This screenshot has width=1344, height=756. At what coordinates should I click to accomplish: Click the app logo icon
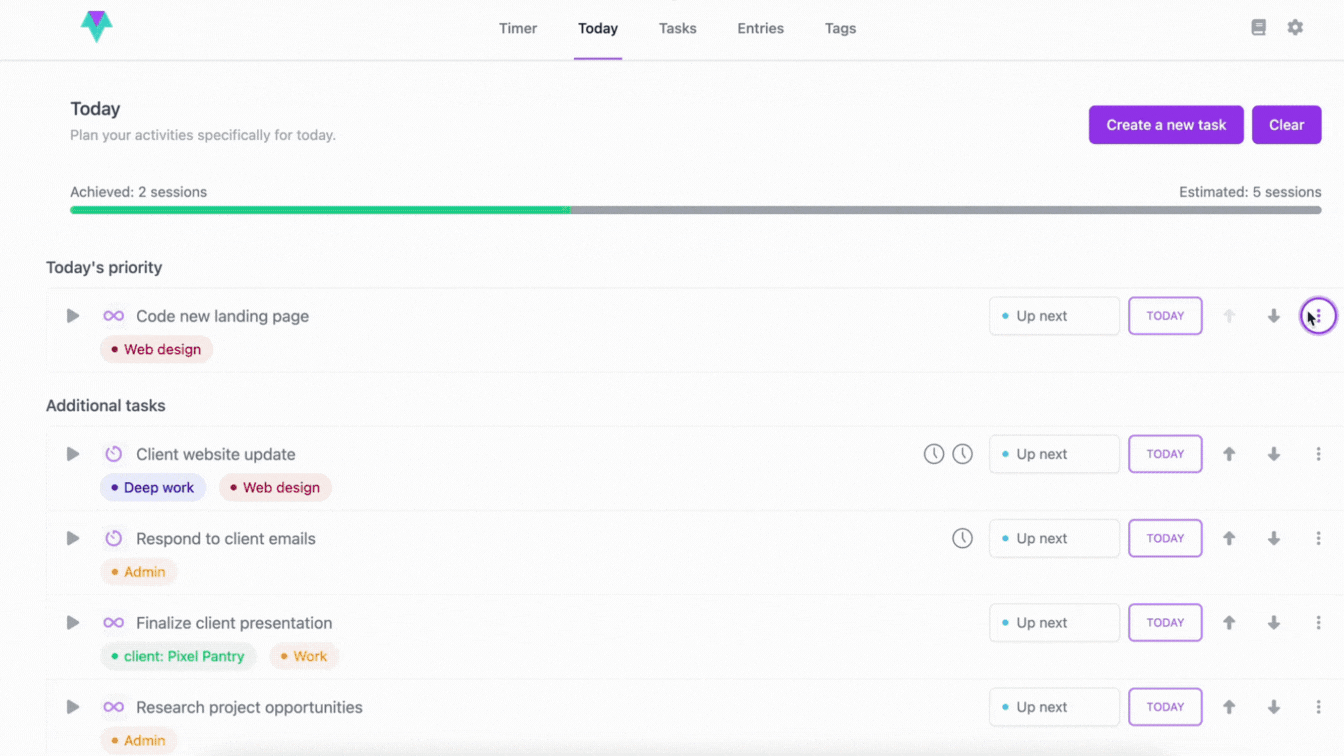pos(96,27)
